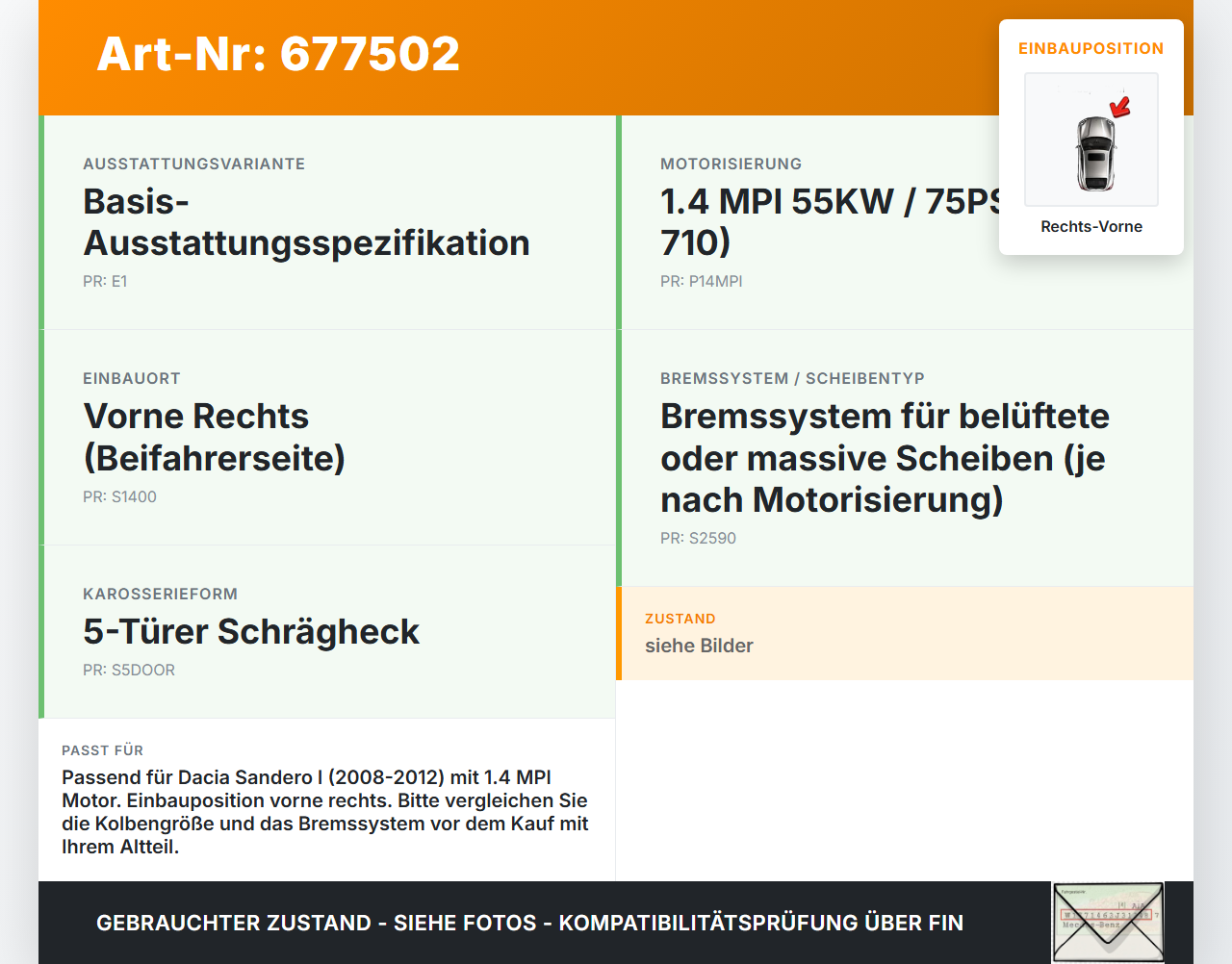
Task: Click the EINBAUPOSITION label
Action: [1091, 48]
